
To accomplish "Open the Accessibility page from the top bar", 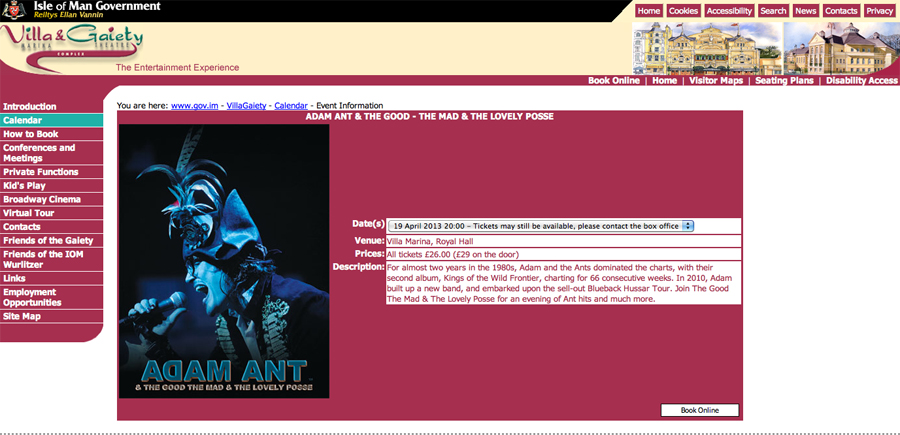I will (x=728, y=11).
